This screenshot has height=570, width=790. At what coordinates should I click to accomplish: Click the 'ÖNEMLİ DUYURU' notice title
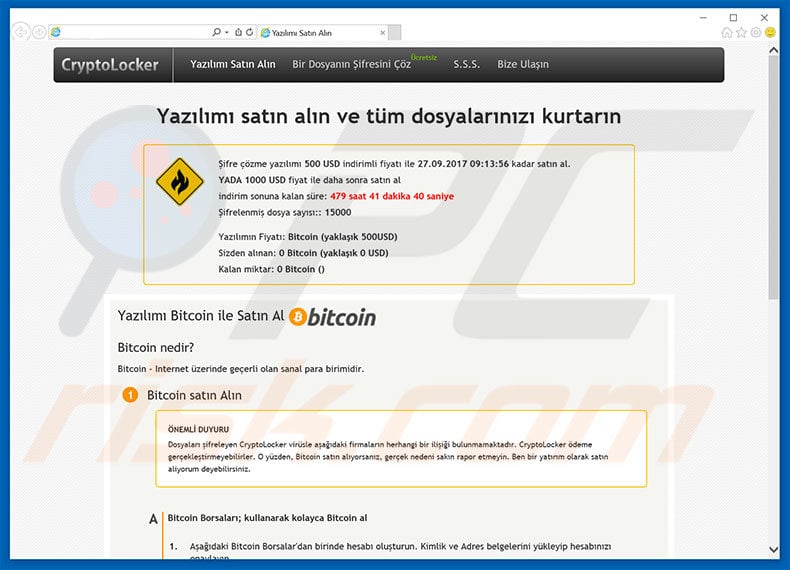click(x=199, y=429)
